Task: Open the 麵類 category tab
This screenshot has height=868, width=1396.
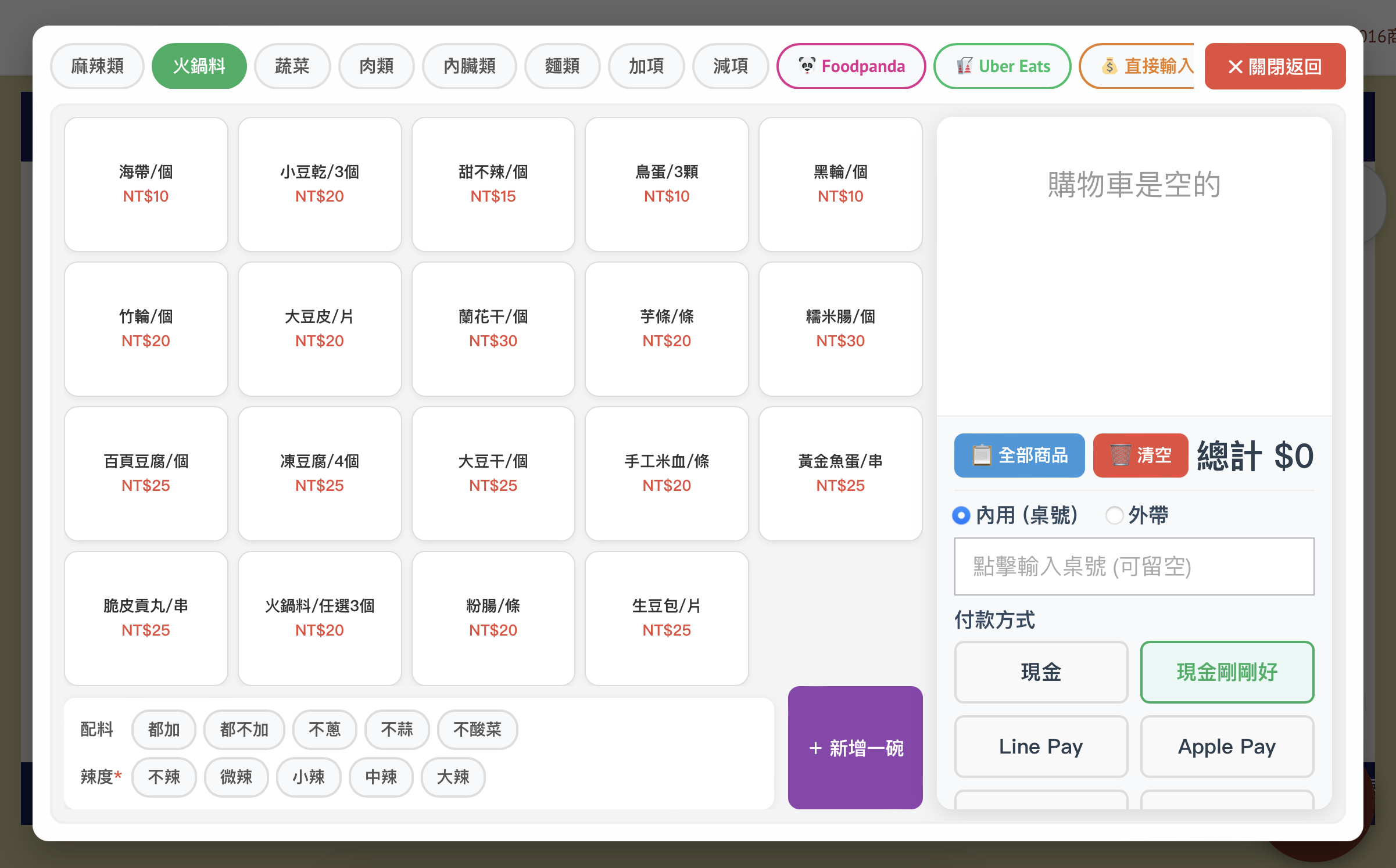Action: coord(562,66)
